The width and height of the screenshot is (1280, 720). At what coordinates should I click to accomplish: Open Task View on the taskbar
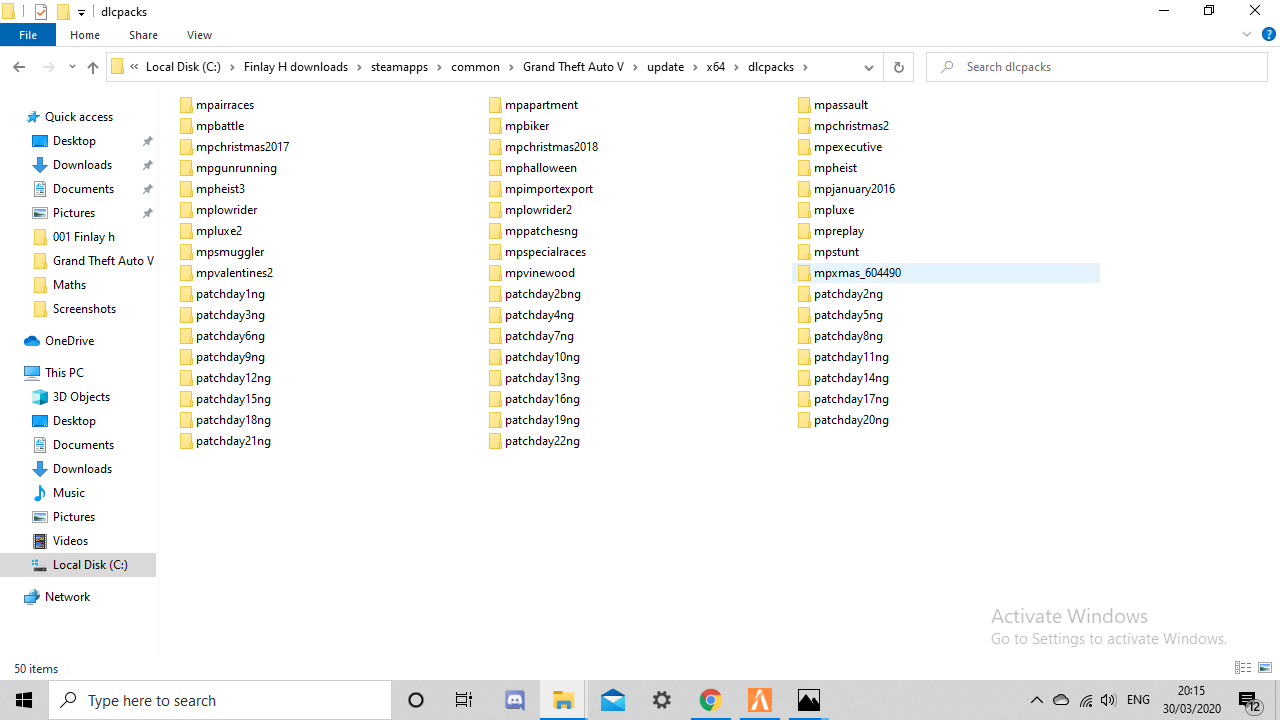coord(464,700)
